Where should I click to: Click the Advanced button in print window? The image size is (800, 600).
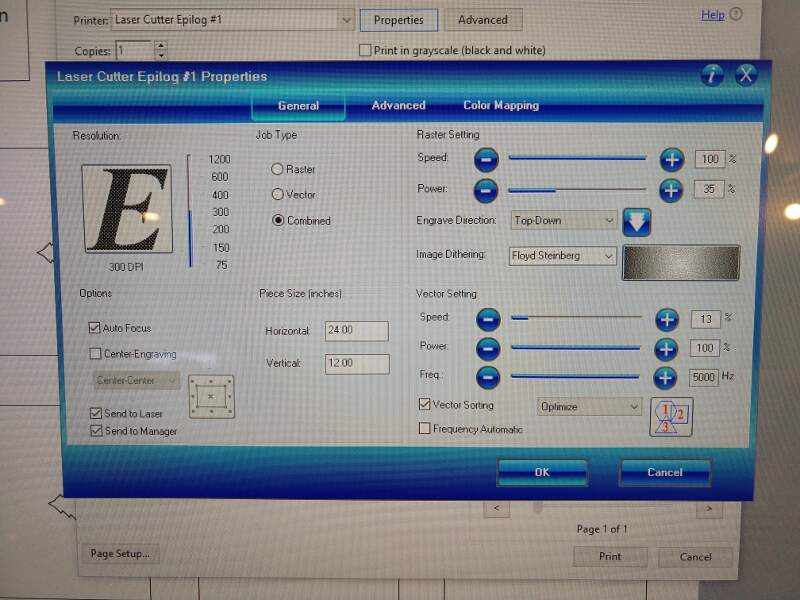(483, 20)
